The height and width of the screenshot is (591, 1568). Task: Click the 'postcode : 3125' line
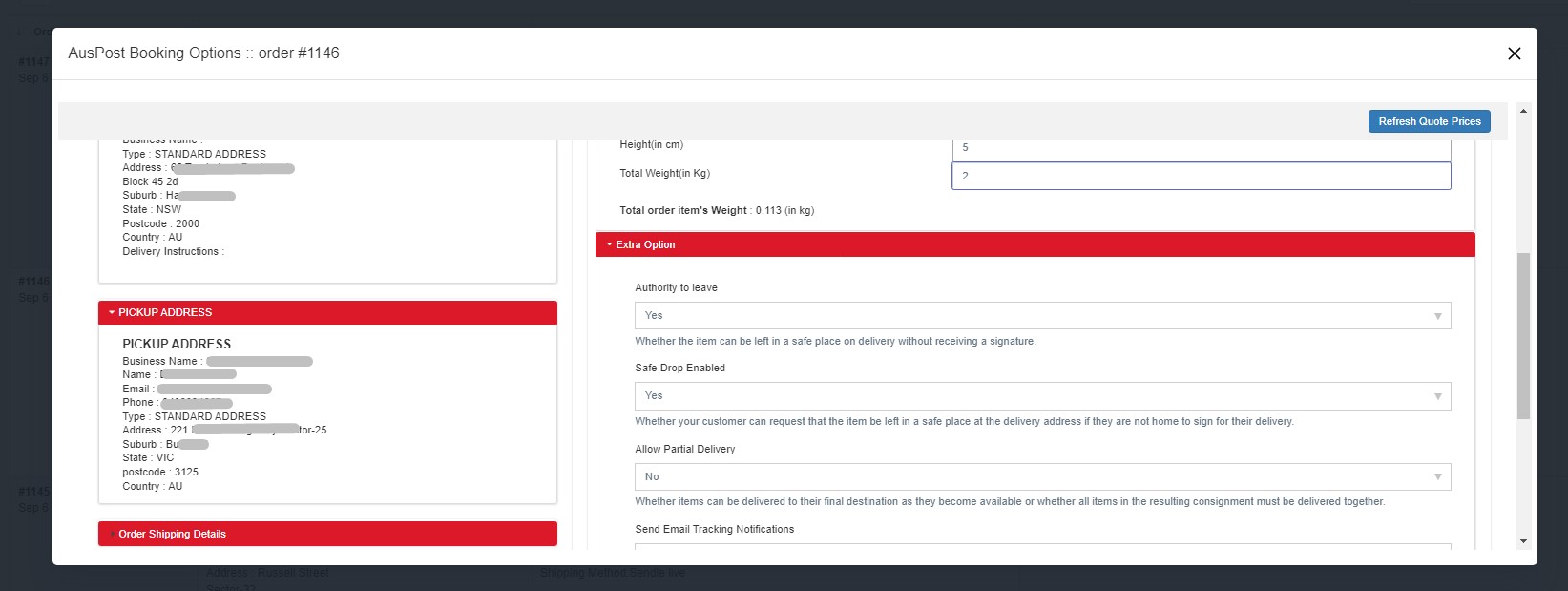click(160, 472)
